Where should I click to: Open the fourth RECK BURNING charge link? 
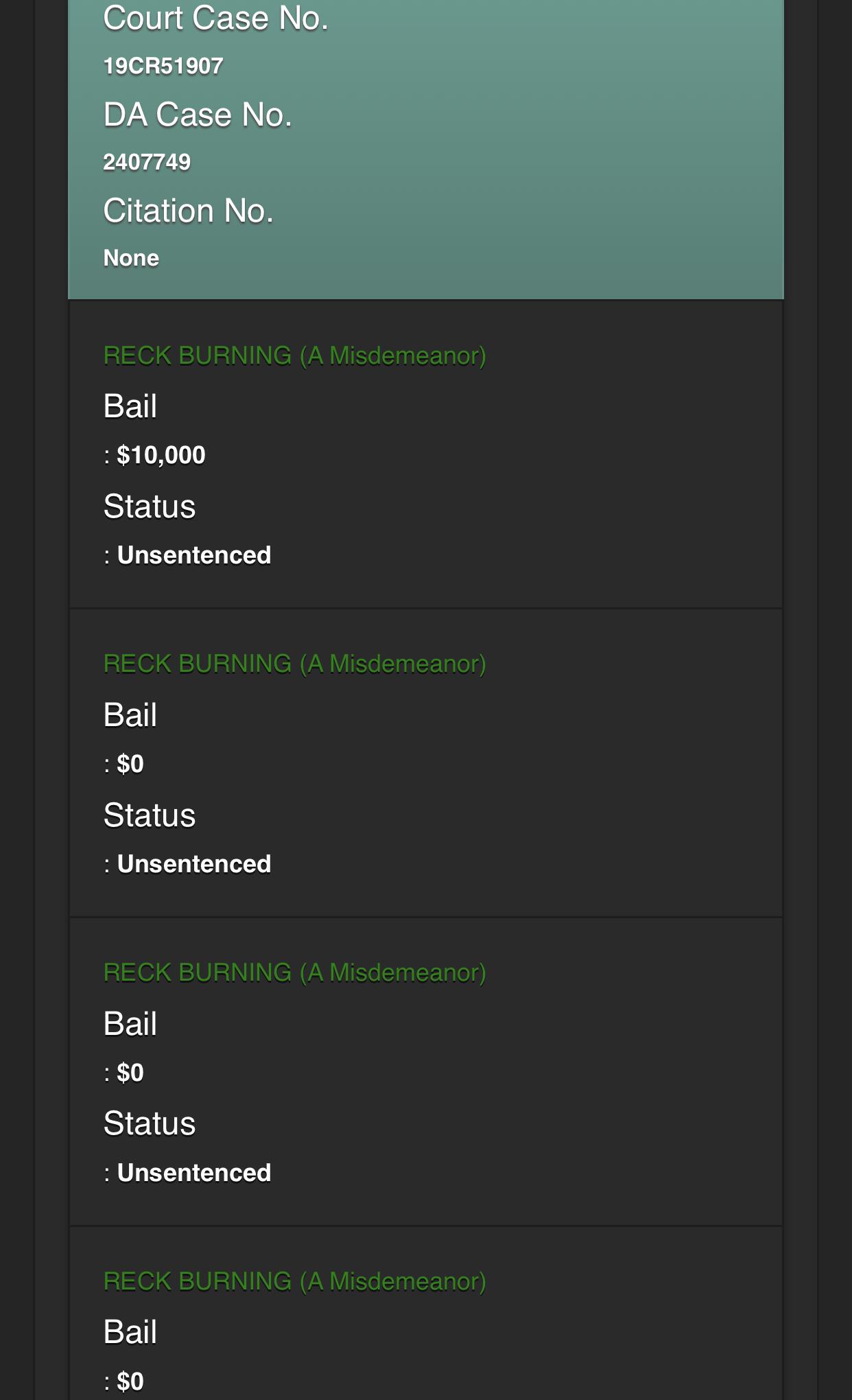pos(294,1281)
